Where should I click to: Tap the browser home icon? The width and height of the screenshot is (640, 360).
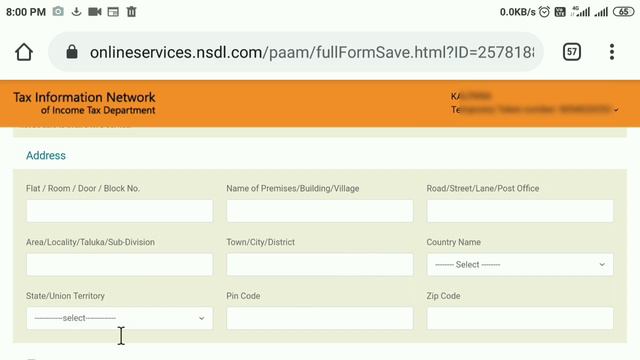point(24,52)
